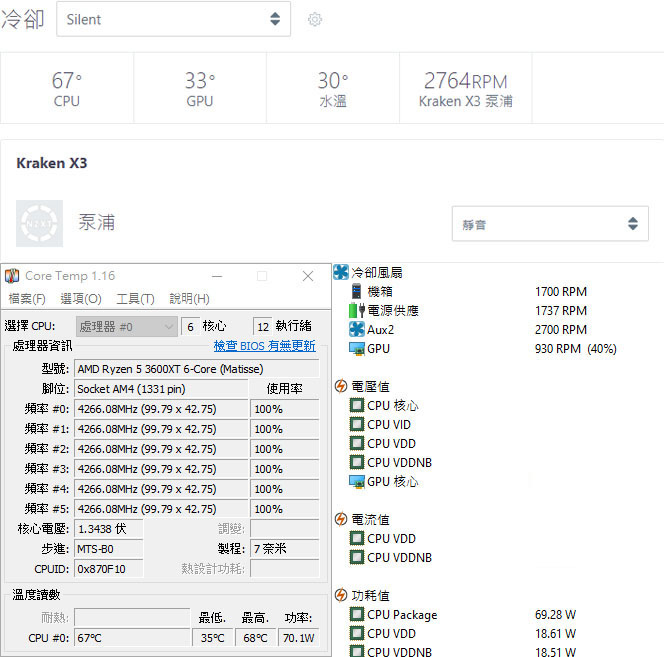This screenshot has width=664, height=657.
Task: Click the 7 奈米 process field
Action: pos(285,549)
